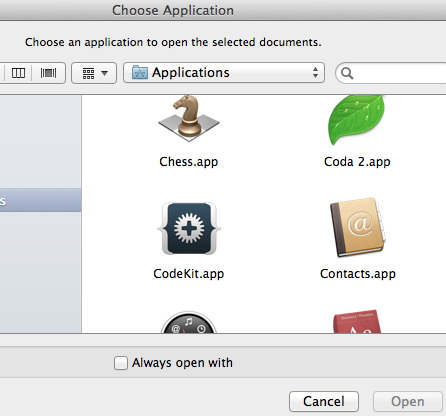Click inside the search field
The height and width of the screenshot is (416, 446).
tap(392, 73)
